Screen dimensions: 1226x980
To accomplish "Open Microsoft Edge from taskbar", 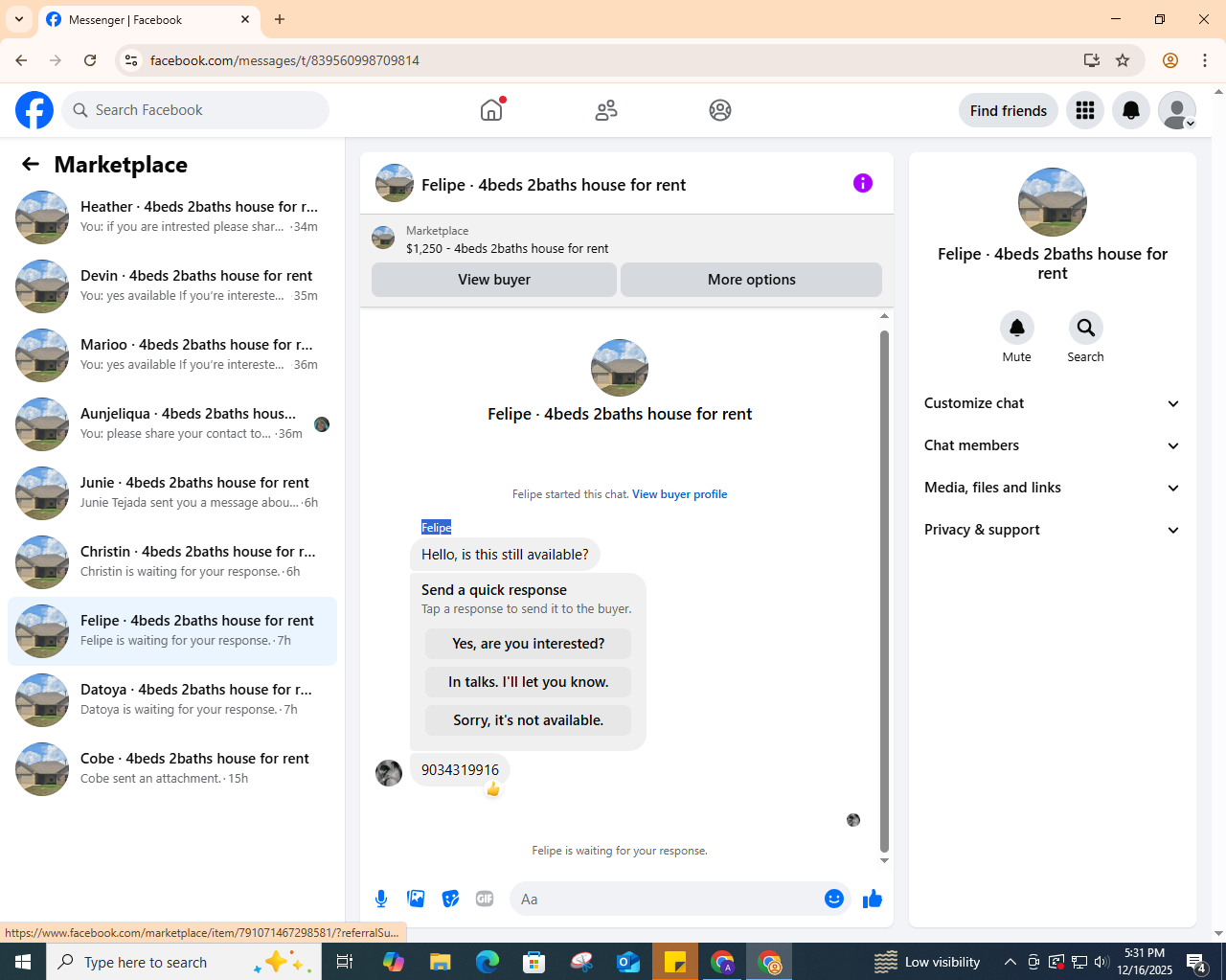I will [488, 962].
